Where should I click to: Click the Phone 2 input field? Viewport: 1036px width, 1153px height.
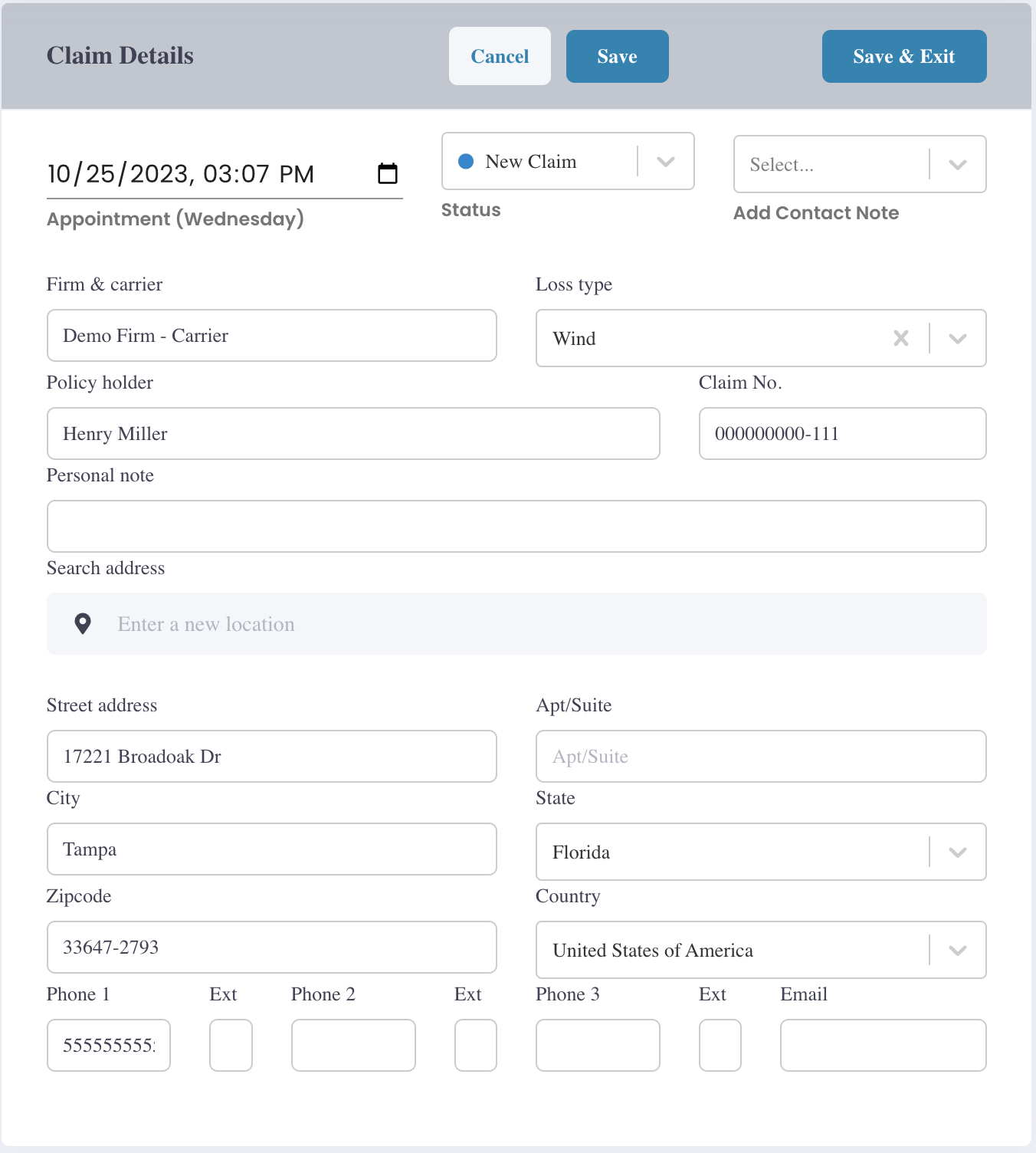click(x=353, y=1045)
